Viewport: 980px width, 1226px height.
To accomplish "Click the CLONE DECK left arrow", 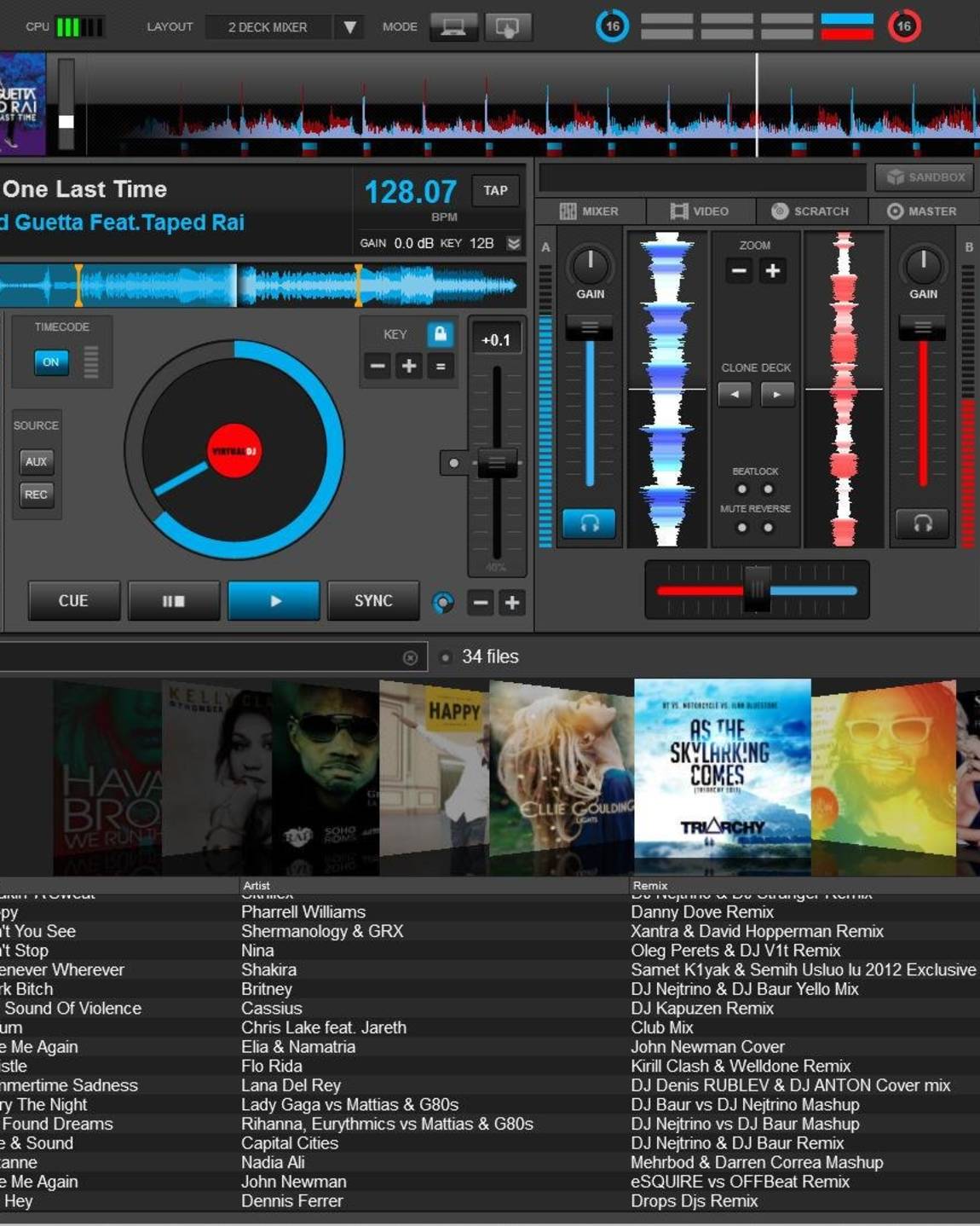I will 735,394.
